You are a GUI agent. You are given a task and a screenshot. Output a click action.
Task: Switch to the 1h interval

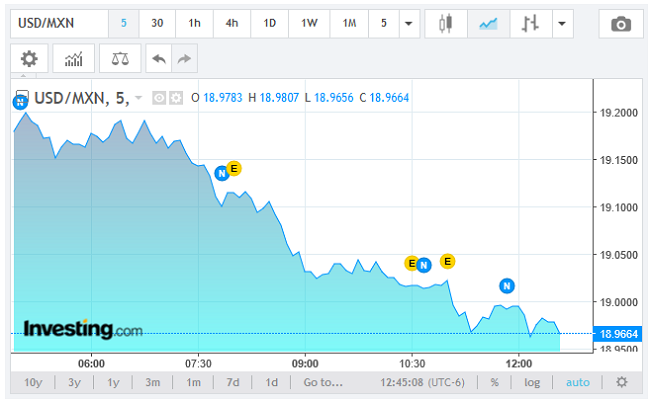(194, 23)
